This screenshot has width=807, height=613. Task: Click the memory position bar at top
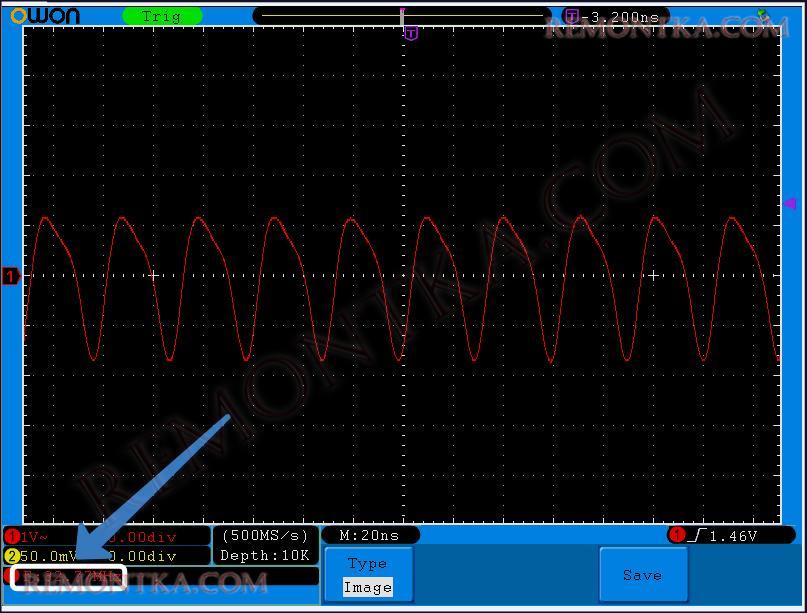click(x=402, y=16)
